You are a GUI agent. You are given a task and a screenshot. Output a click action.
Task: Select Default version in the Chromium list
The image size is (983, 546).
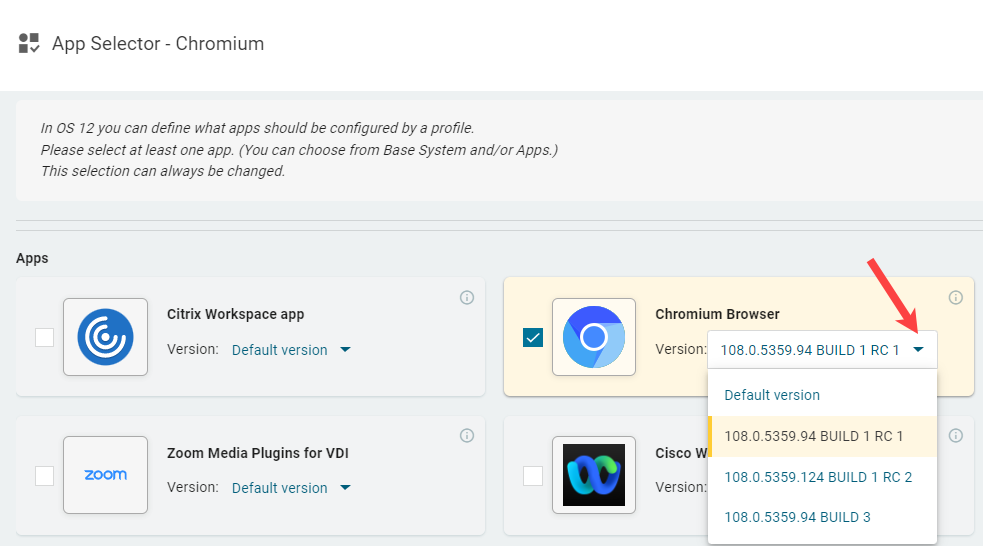[772, 395]
